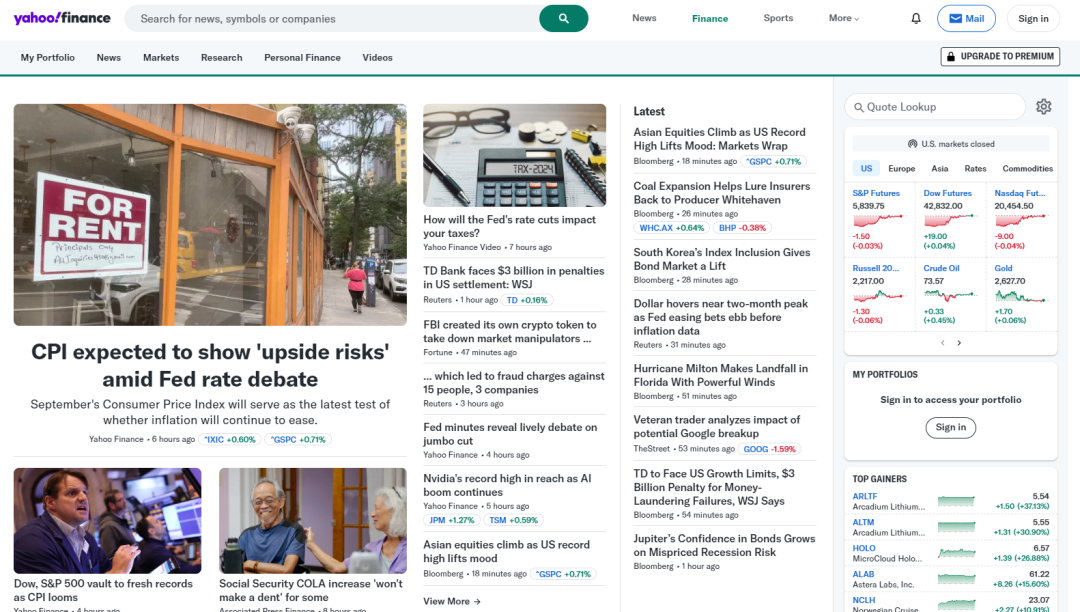Open the Mail button
Screen dimensions: 1080x612
point(966,19)
